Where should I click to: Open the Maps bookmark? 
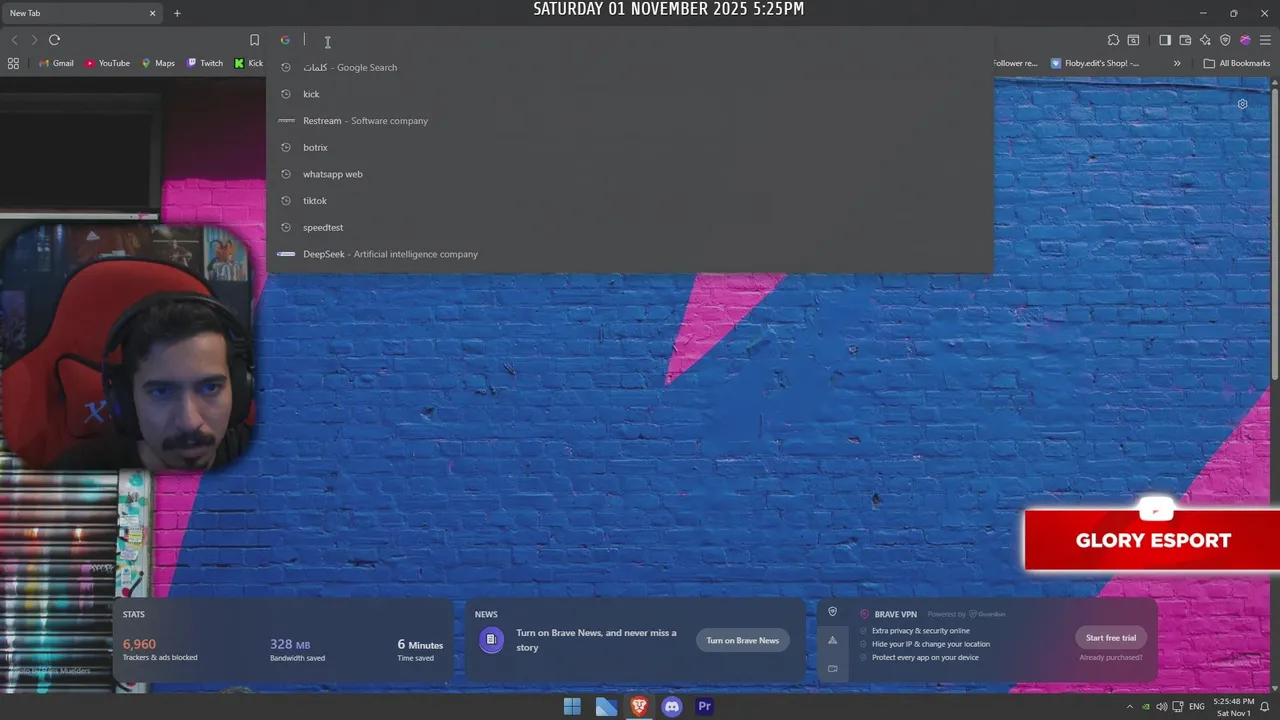coord(158,63)
